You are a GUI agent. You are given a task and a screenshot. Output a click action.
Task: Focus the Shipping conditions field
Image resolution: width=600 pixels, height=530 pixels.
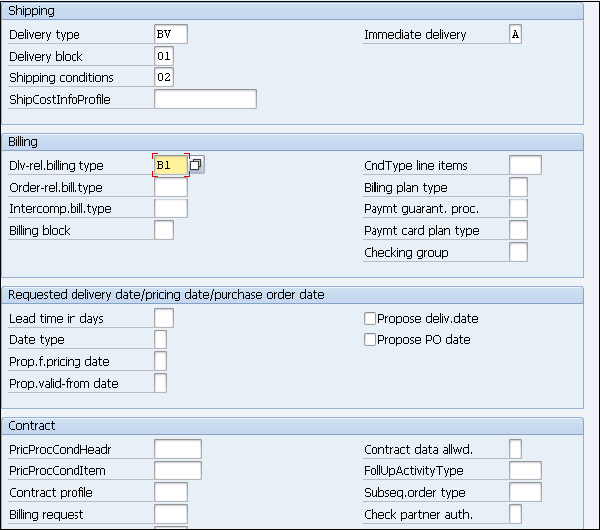[x=164, y=77]
